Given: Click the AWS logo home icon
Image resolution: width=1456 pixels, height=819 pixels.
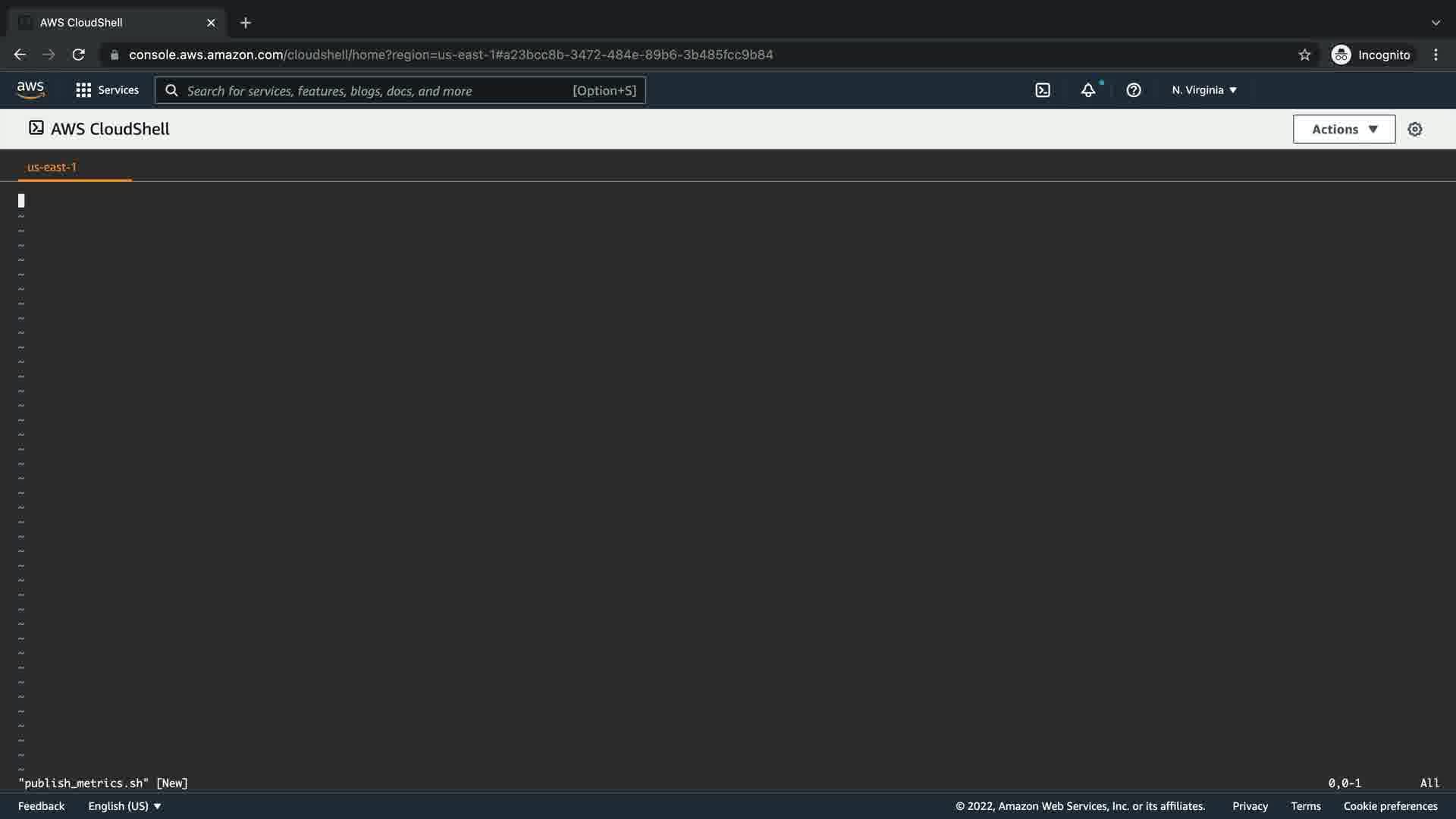Looking at the screenshot, I should pyautogui.click(x=30, y=89).
